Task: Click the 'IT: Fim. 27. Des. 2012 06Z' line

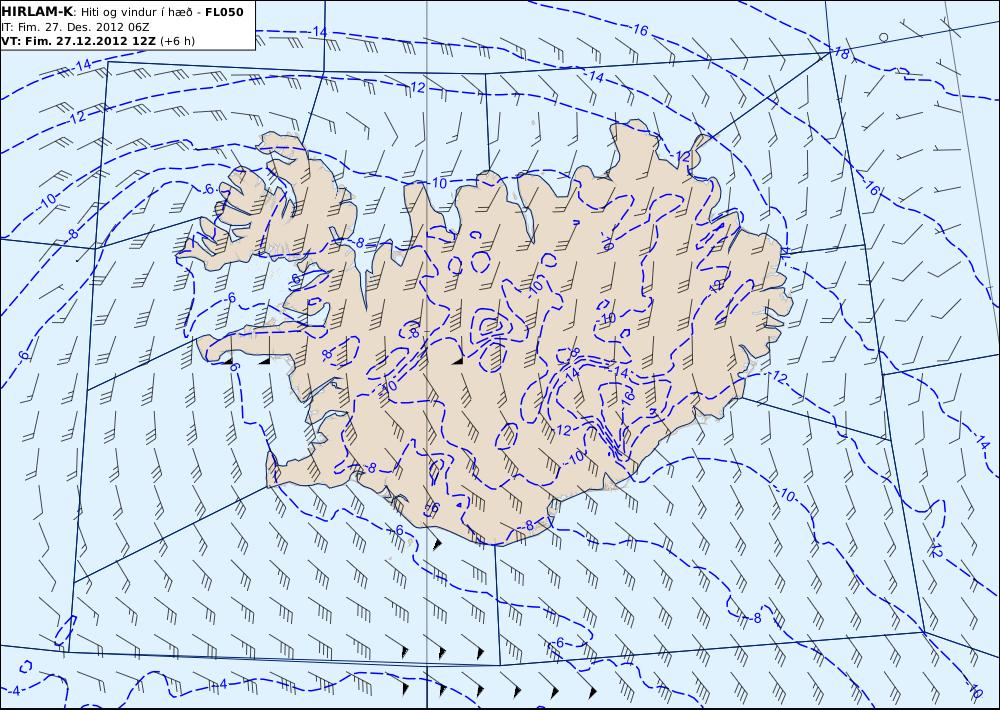Action: pos(76,27)
